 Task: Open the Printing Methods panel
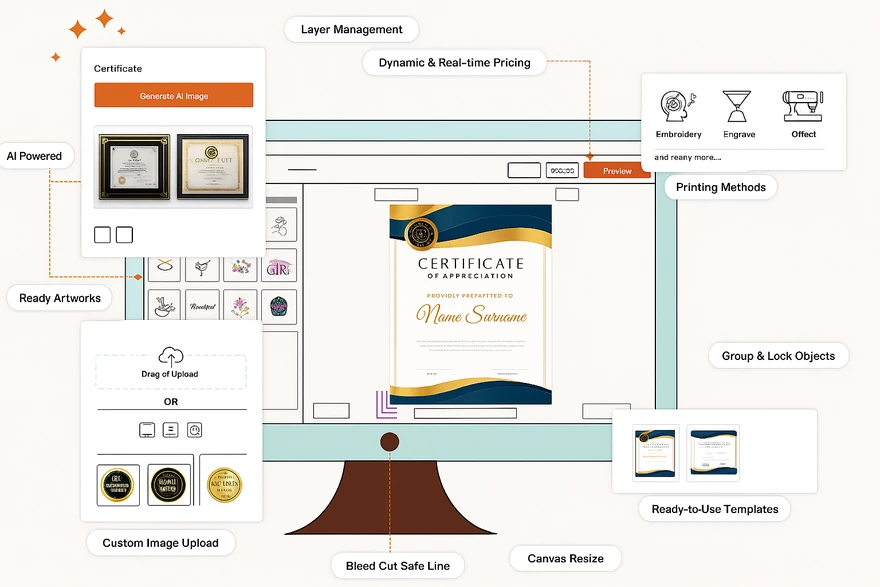[x=720, y=187]
